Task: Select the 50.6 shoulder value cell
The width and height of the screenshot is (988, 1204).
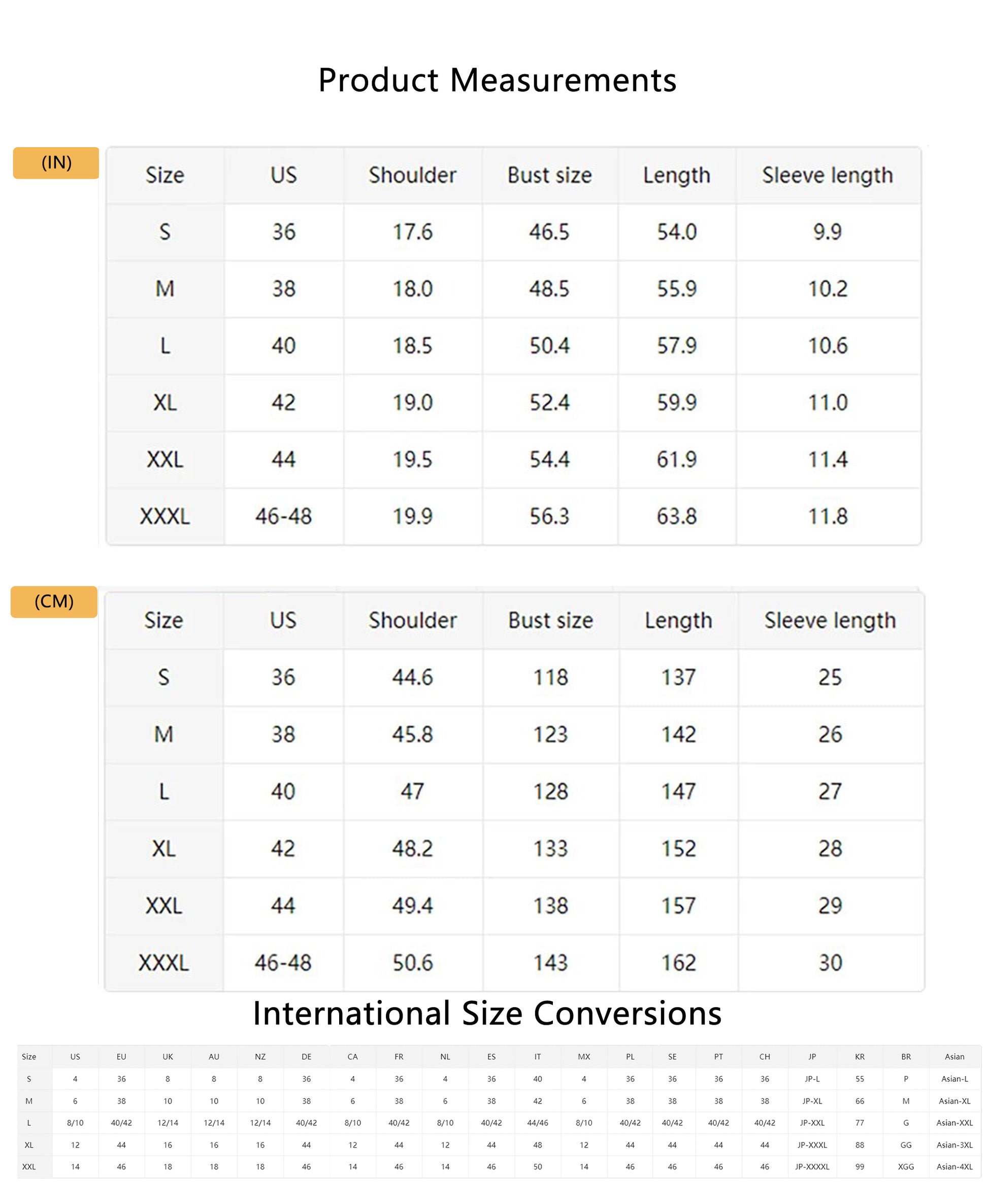Action: click(x=413, y=963)
